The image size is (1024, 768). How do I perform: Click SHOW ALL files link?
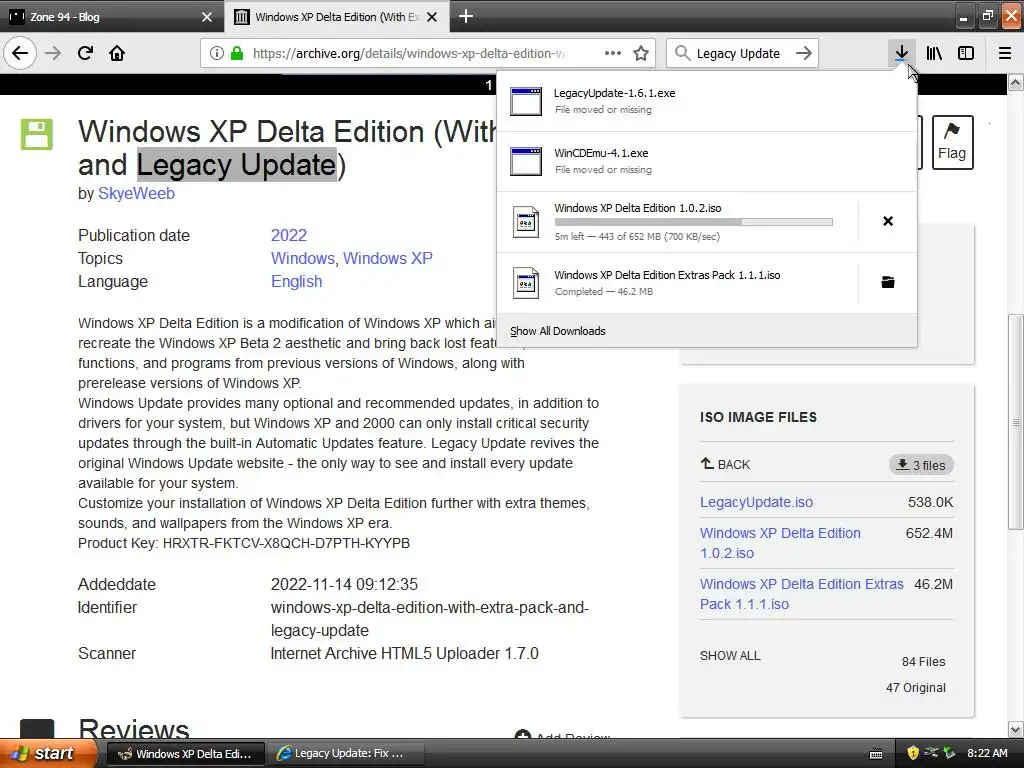coord(730,656)
